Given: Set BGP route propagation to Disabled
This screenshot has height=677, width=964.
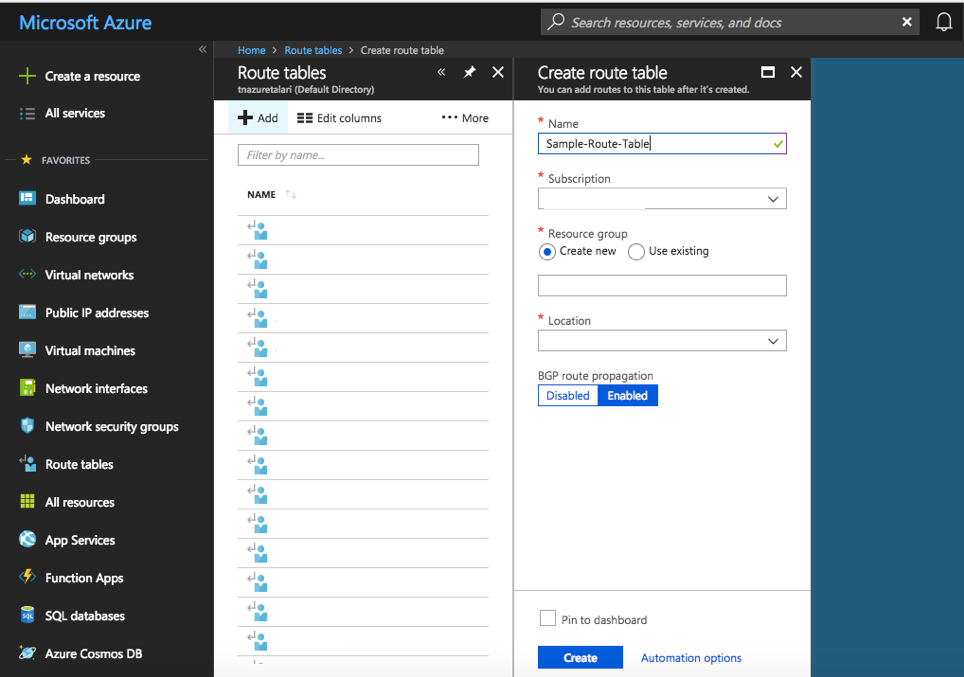Looking at the screenshot, I should [567, 396].
